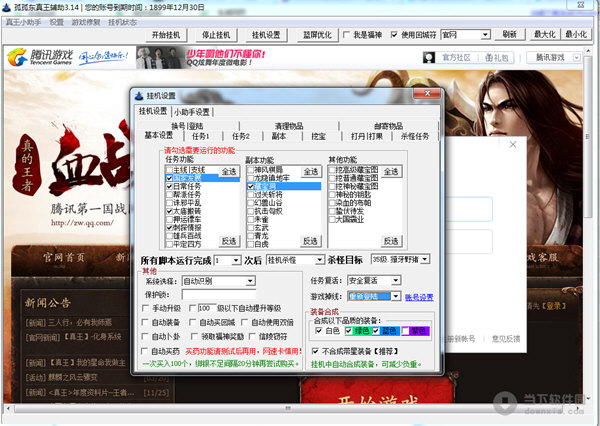Click 反选 in the 副本功能 list
The height and width of the screenshot is (426, 600).
click(x=310, y=241)
